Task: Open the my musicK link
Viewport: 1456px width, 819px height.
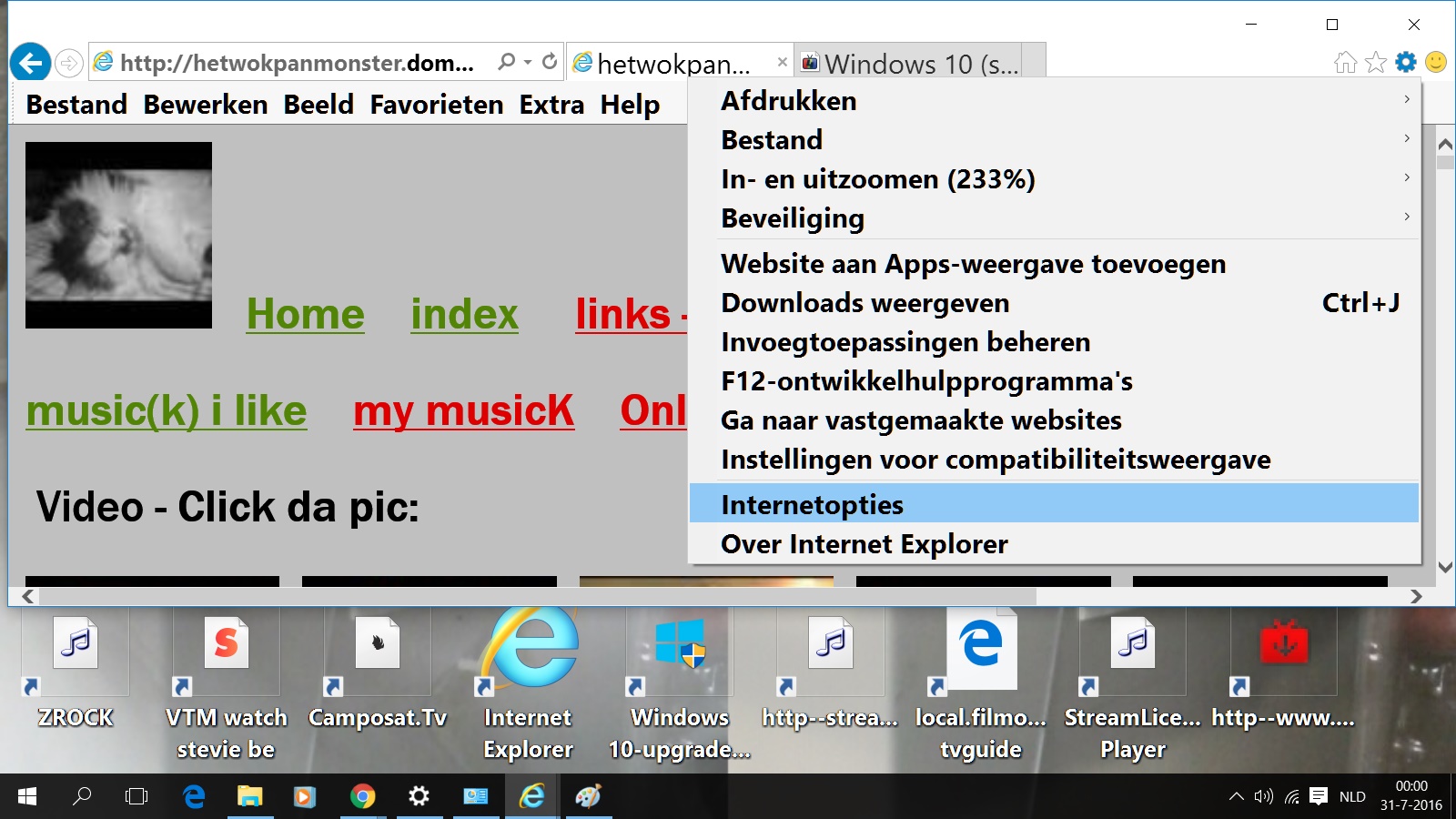Action: coord(464,410)
